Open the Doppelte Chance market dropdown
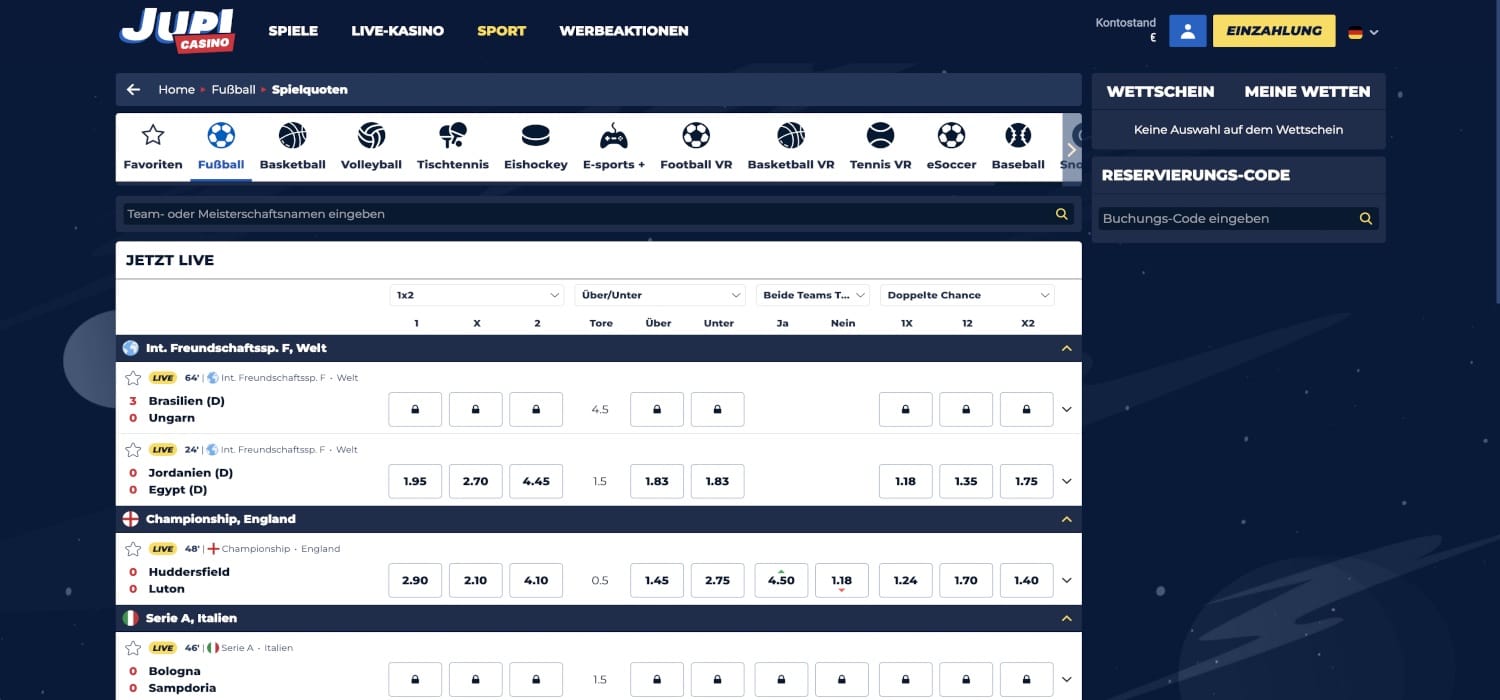Screen dimensions: 1500x700 [967, 295]
